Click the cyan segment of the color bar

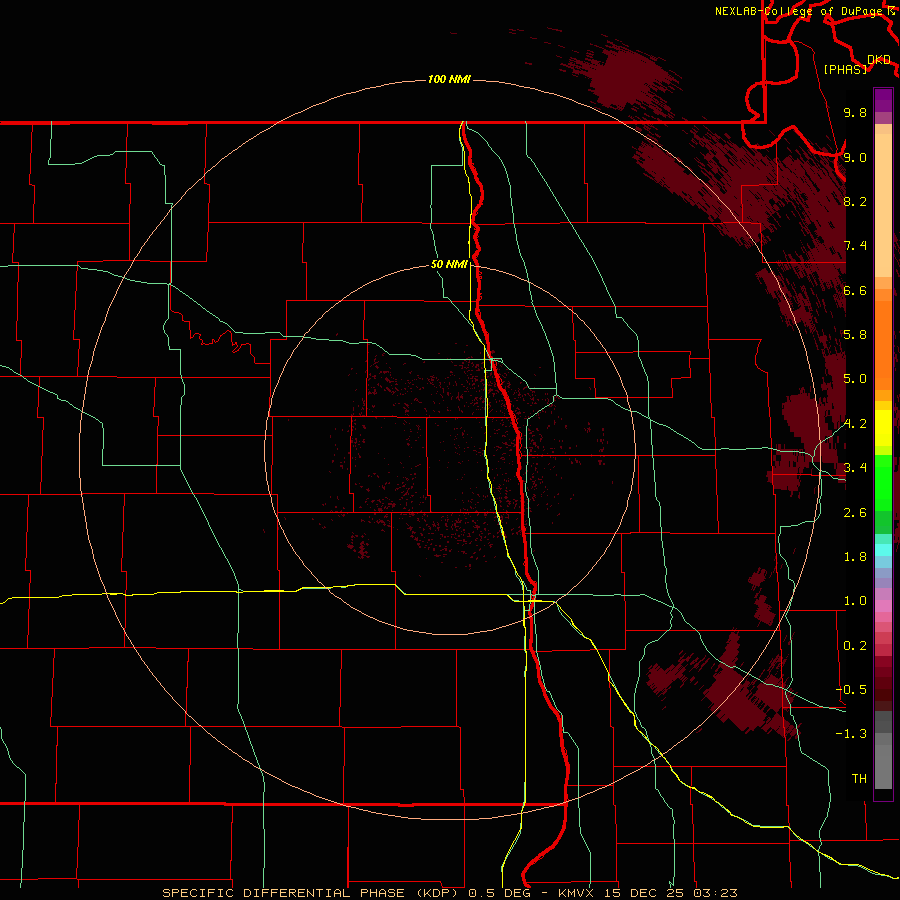(883, 550)
